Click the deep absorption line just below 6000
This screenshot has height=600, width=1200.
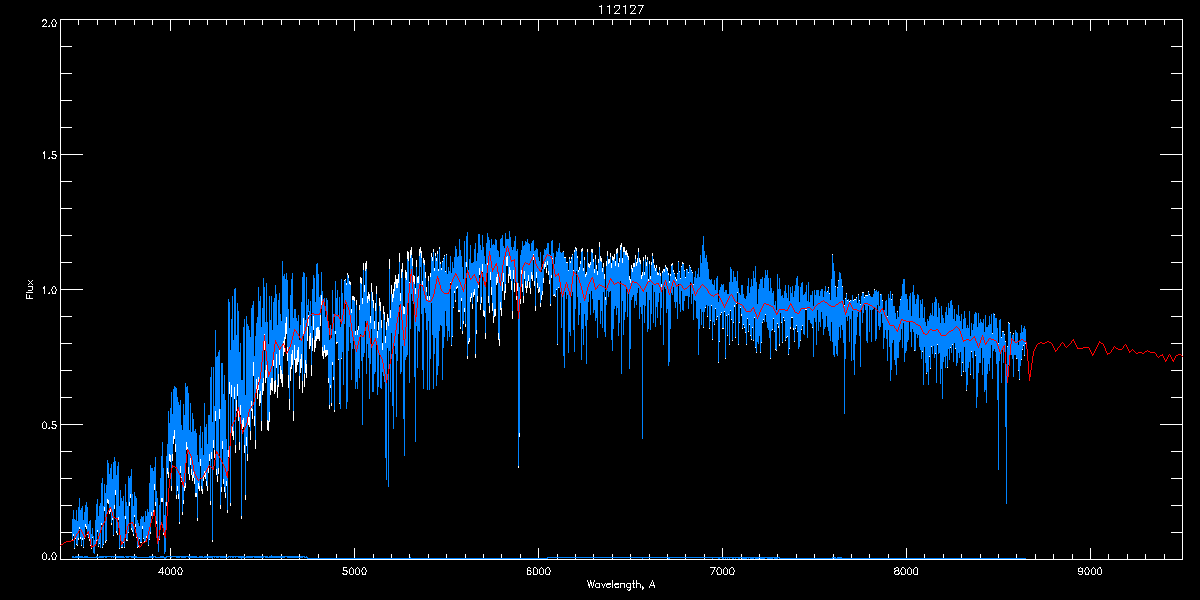coord(518,464)
